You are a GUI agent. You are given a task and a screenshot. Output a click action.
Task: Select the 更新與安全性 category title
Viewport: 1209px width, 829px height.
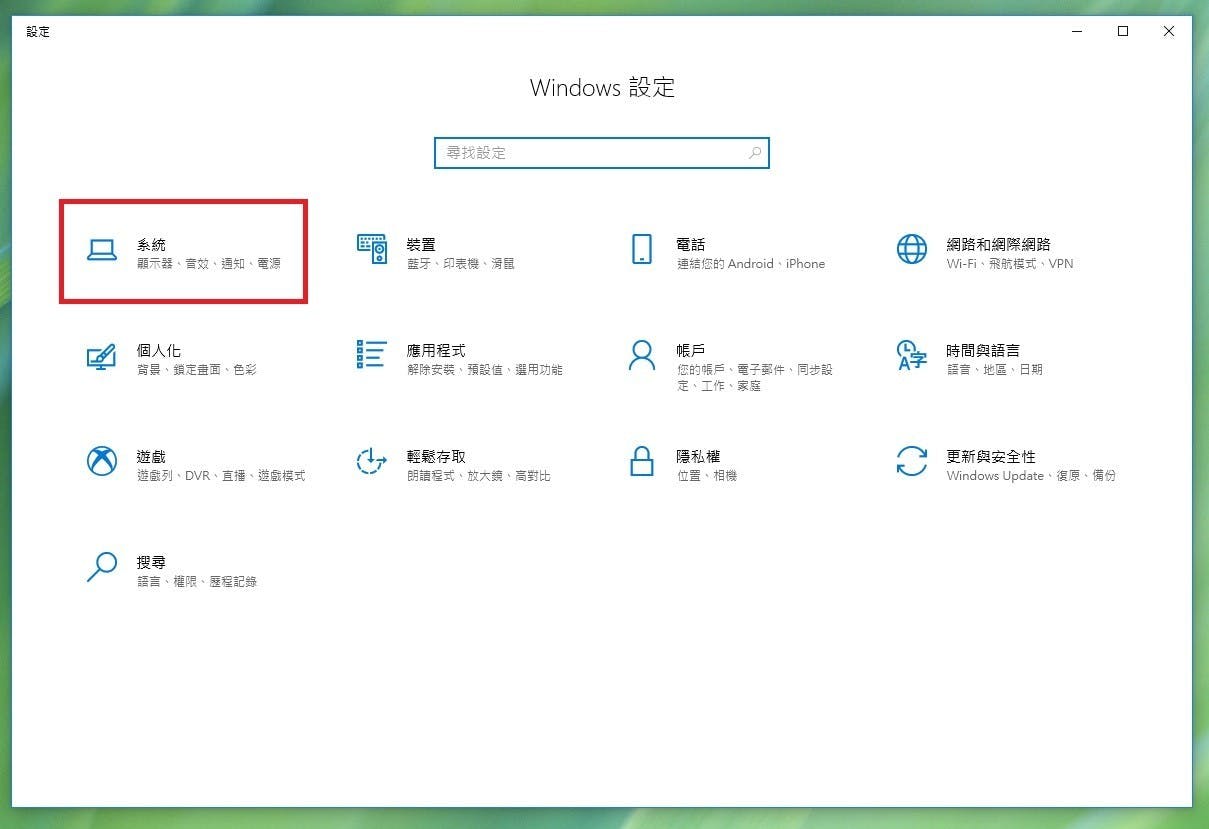pos(991,456)
